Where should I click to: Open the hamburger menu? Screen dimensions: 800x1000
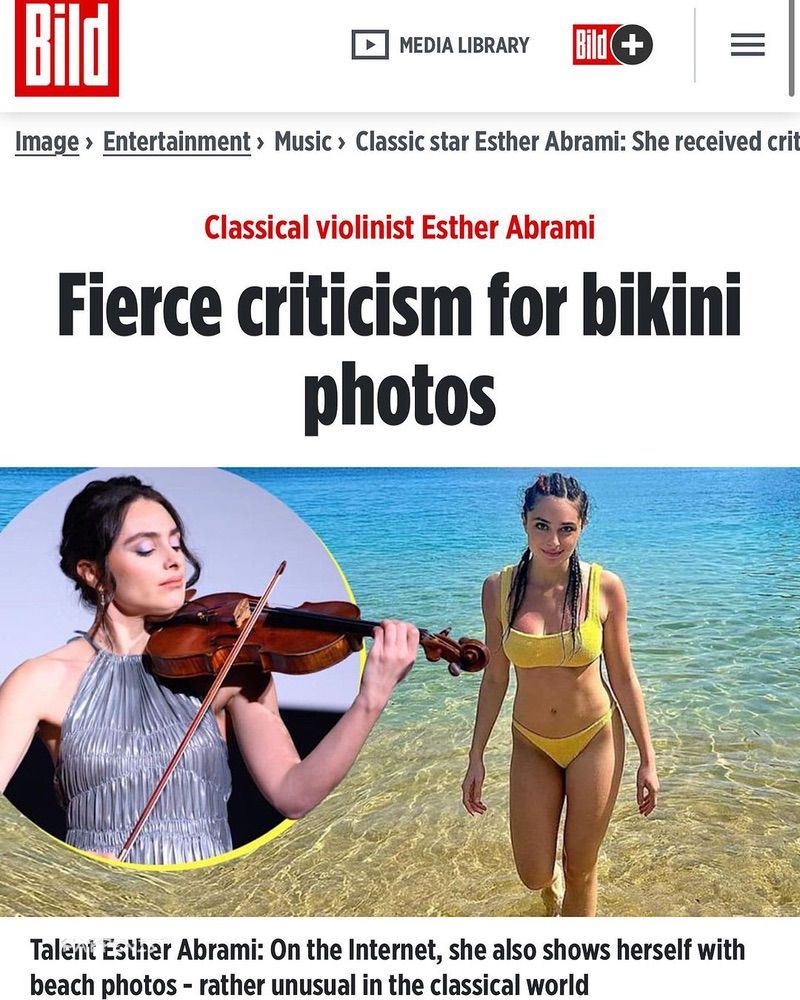tap(748, 45)
